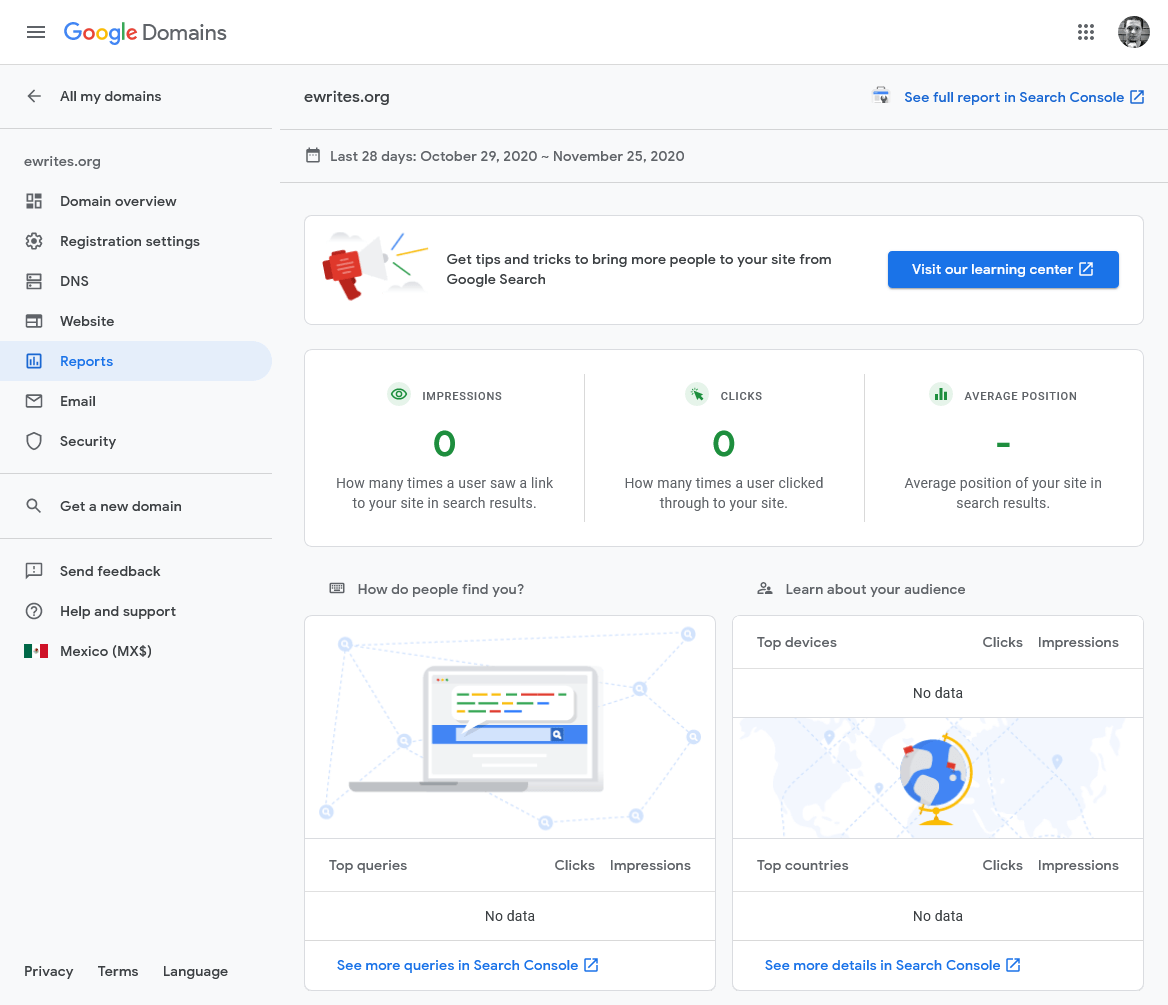Click the back arrow beside All my domains

[34, 96]
